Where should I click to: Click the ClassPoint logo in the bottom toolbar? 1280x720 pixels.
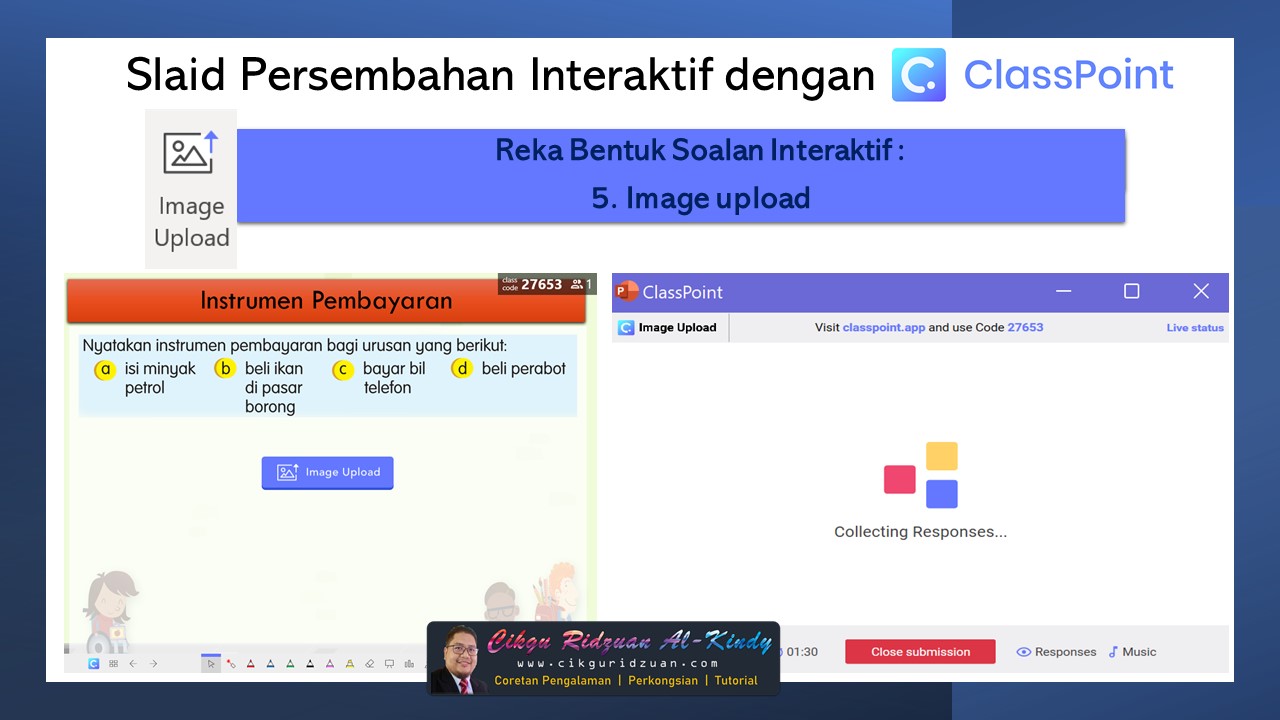tap(92, 663)
